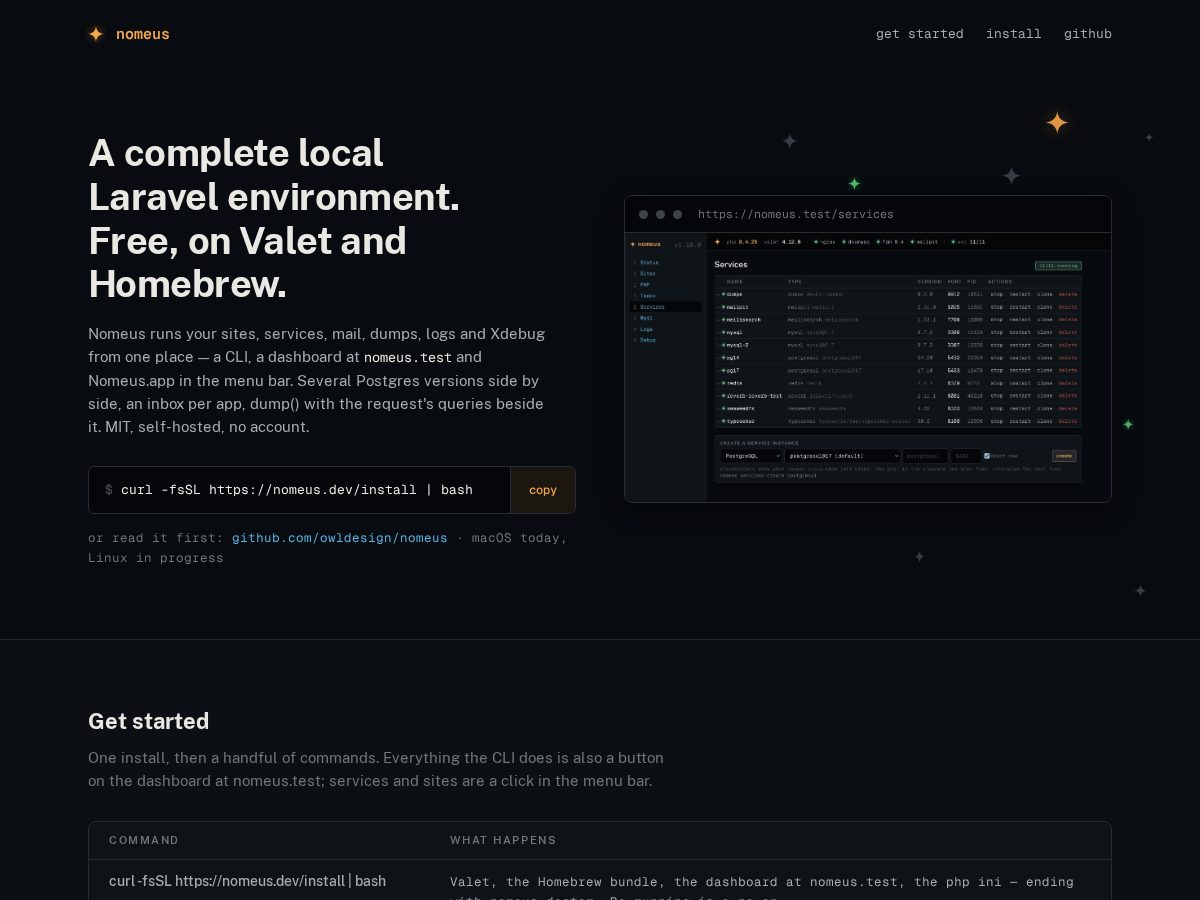The height and width of the screenshot is (900, 1200).
Task: Copy the curl install command
Action: pyautogui.click(x=543, y=490)
